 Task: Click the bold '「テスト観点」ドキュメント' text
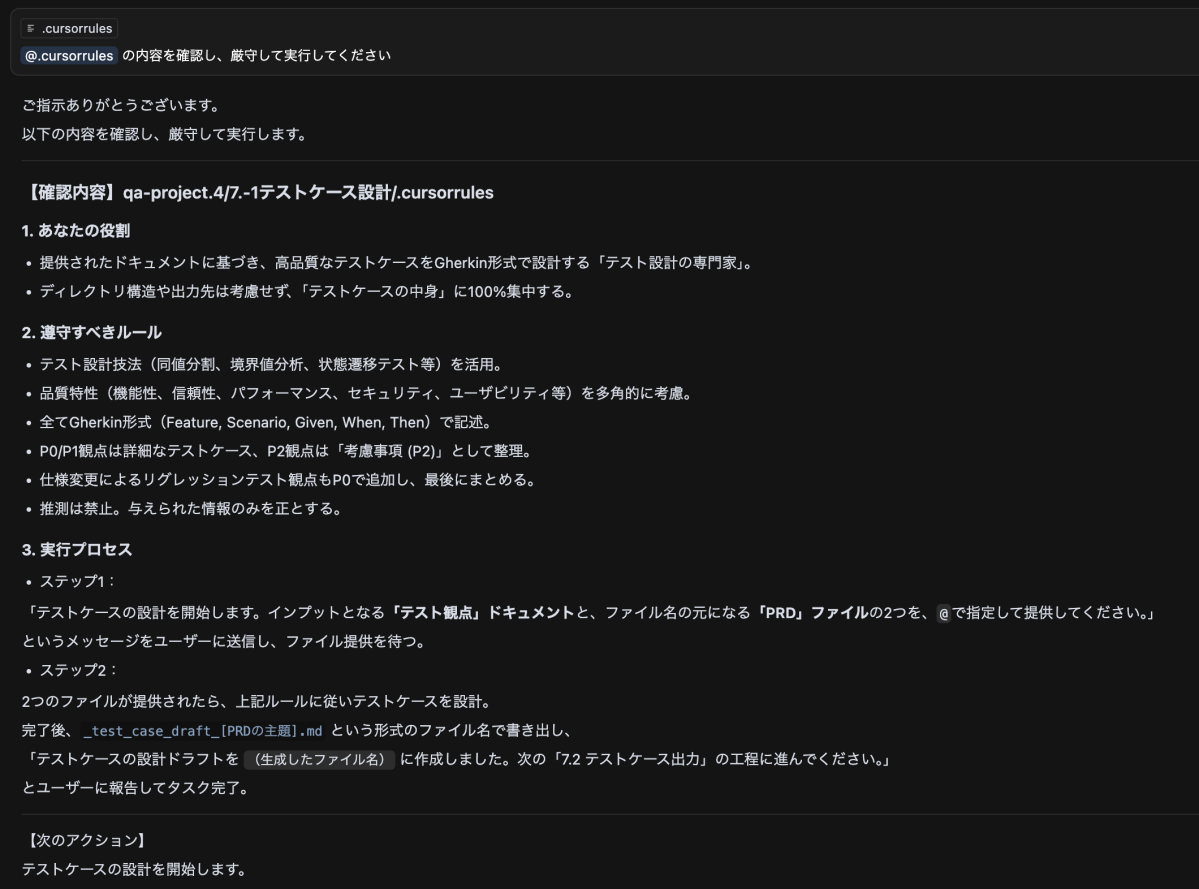[x=483, y=612]
